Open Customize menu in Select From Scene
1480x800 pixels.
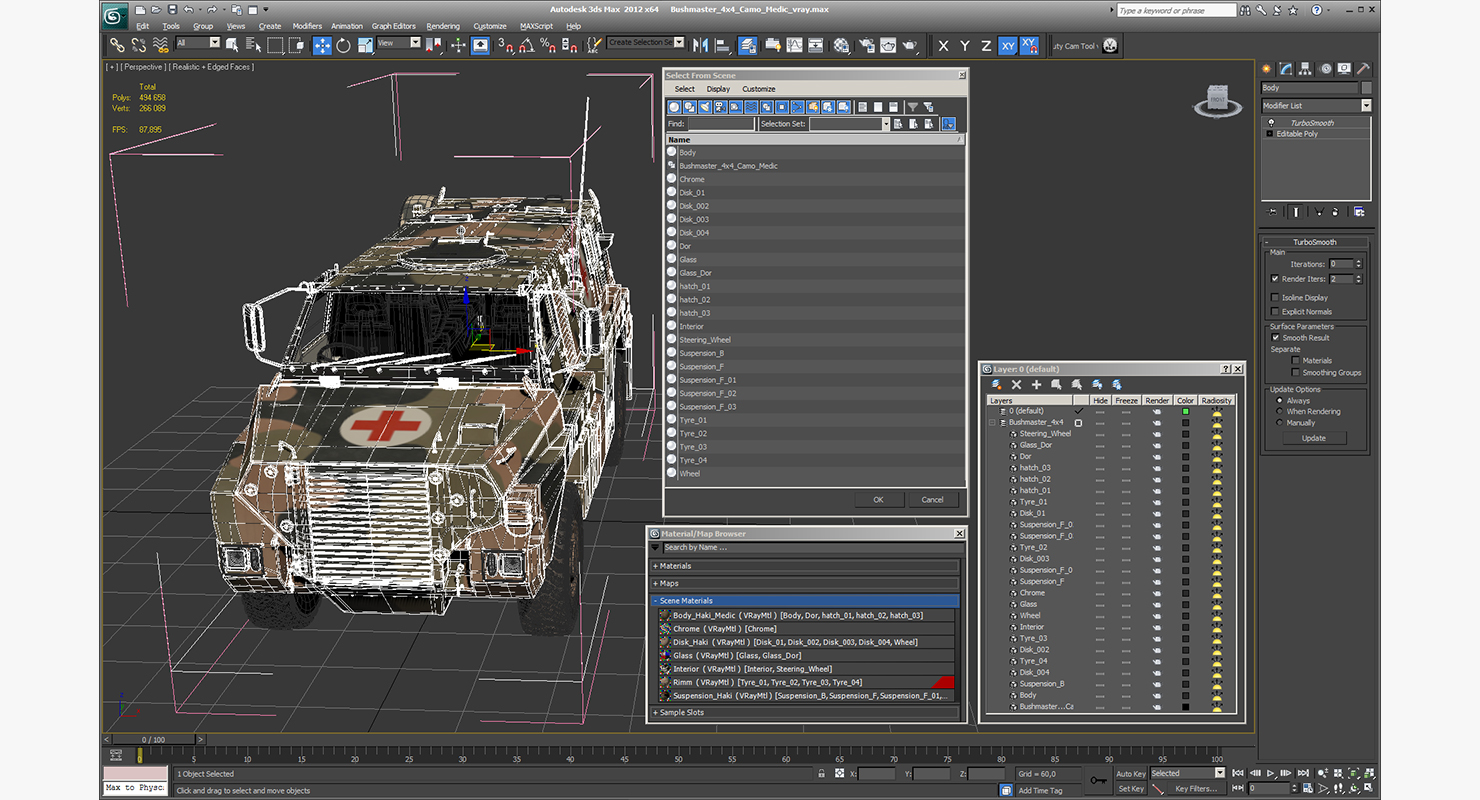pyautogui.click(x=758, y=89)
